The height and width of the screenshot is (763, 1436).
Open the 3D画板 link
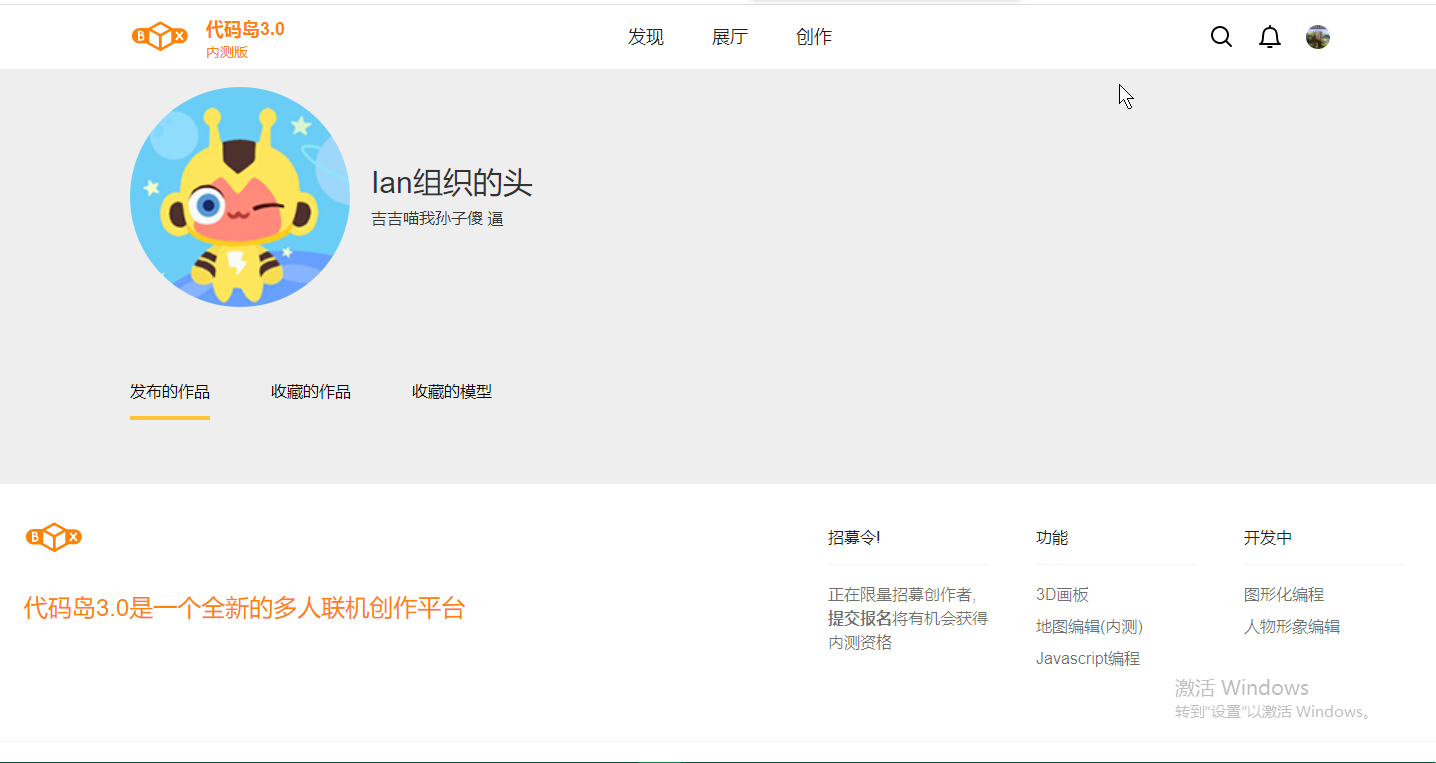coord(1062,594)
